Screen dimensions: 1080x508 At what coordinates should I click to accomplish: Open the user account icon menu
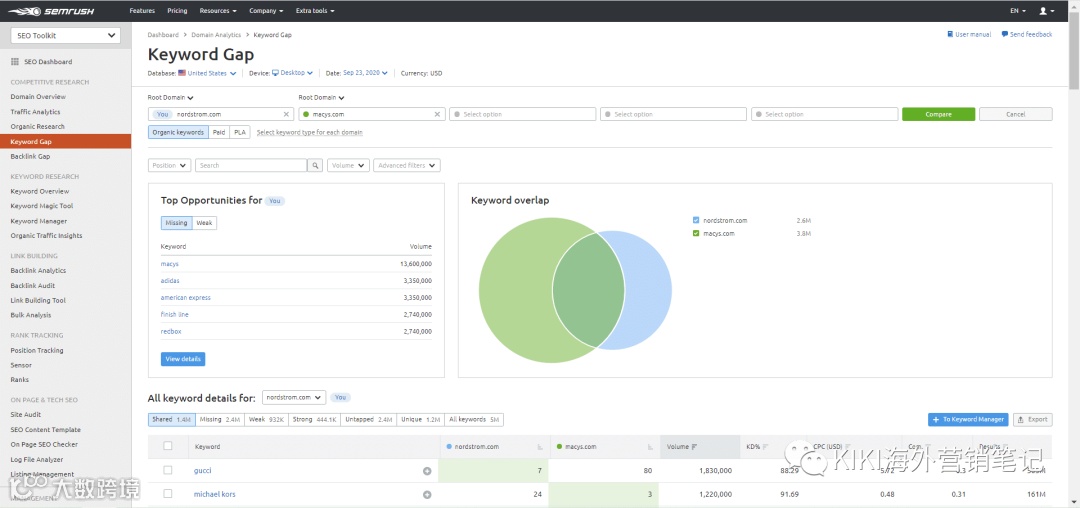coord(1046,11)
